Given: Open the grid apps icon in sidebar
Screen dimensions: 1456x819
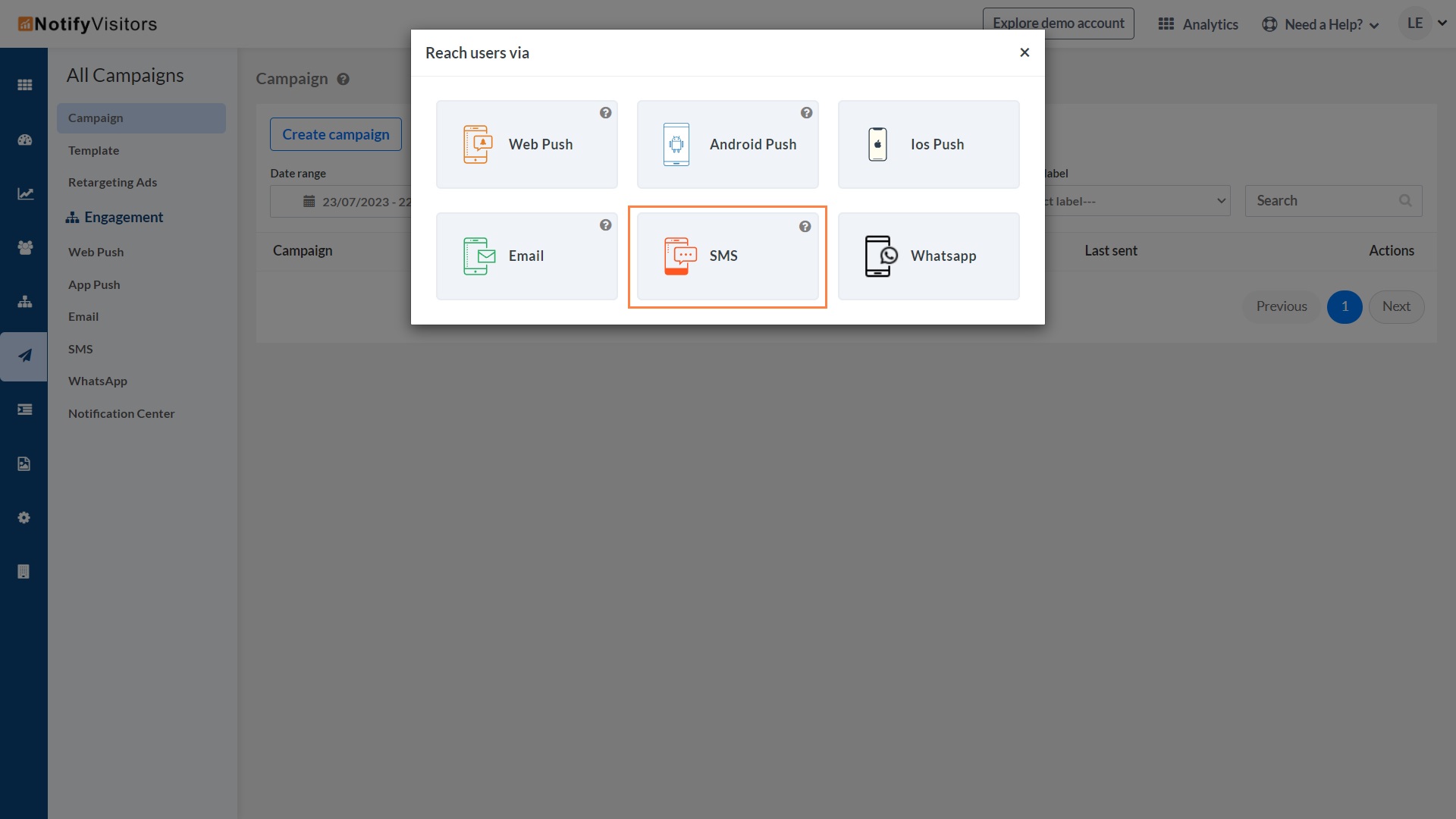Looking at the screenshot, I should coord(24,85).
